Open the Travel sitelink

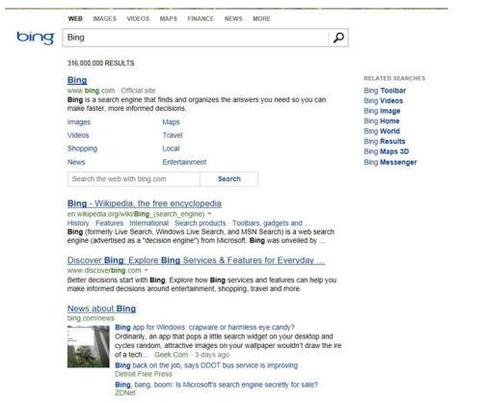[172, 135]
